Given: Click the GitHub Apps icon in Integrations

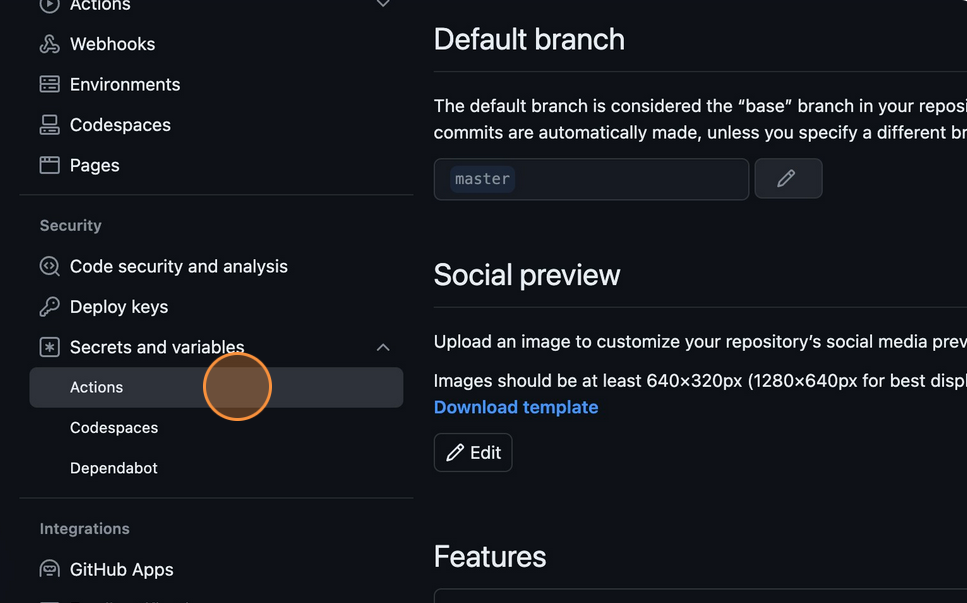Looking at the screenshot, I should pyautogui.click(x=49, y=569).
